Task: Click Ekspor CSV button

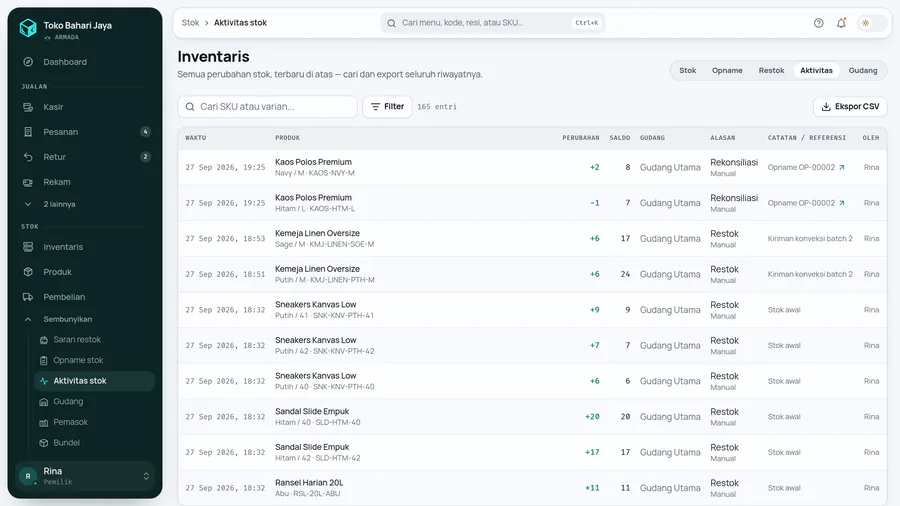Action: click(x=850, y=107)
